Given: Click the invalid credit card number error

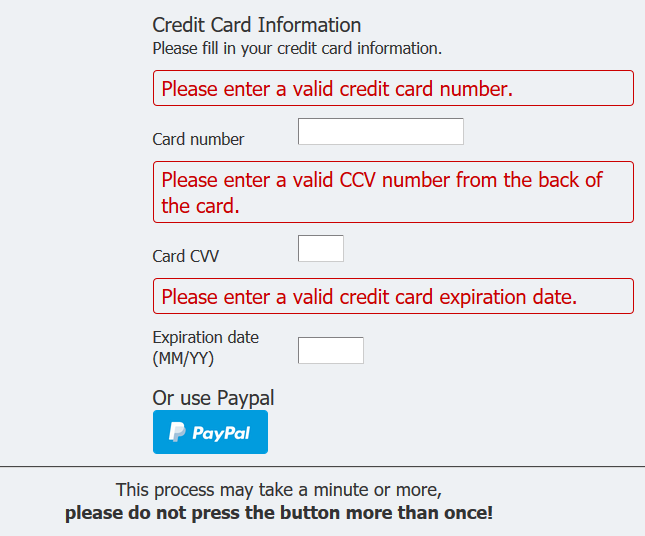Looking at the screenshot, I should click(337, 88).
